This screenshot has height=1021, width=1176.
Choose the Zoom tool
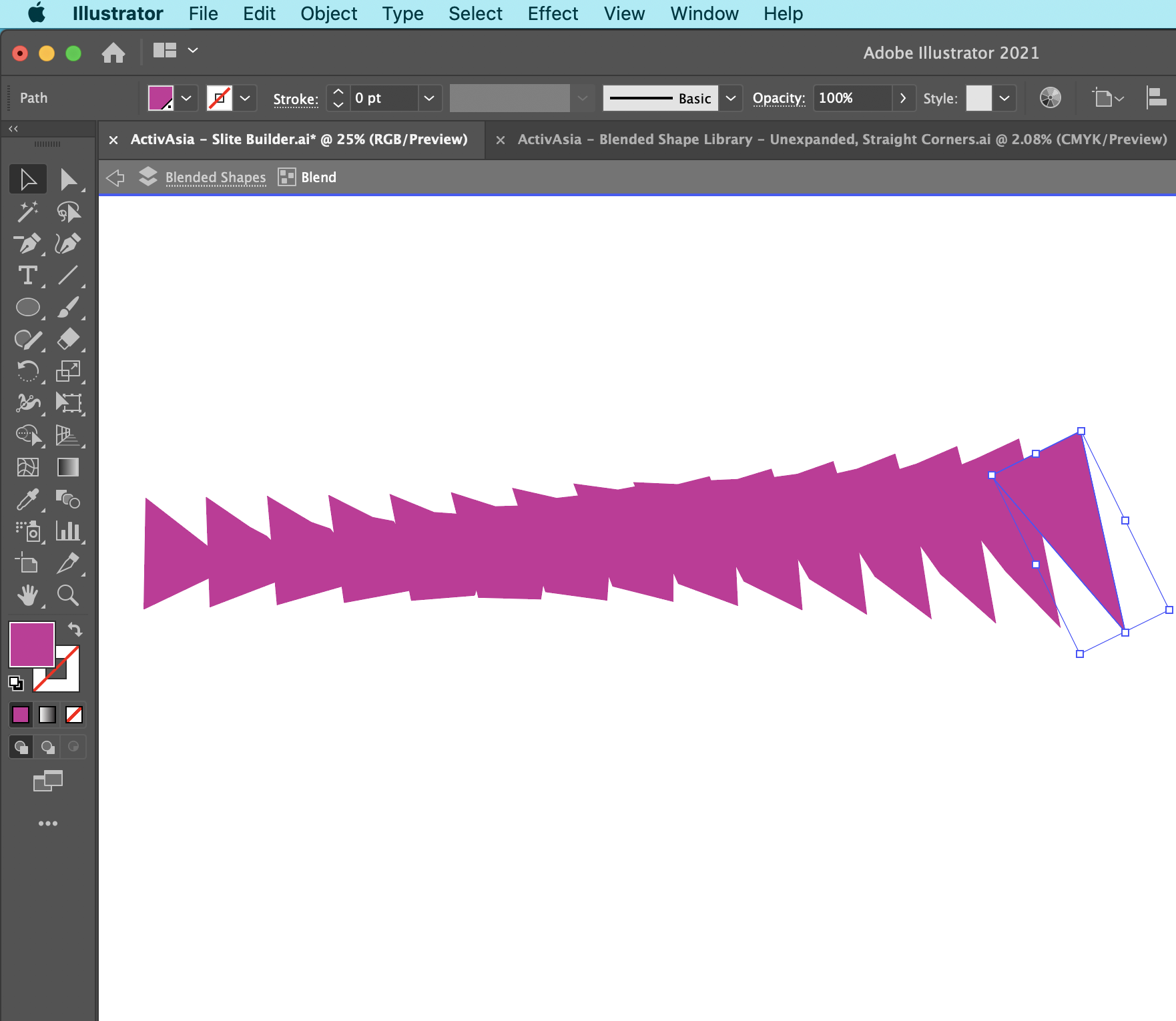pyautogui.click(x=69, y=596)
